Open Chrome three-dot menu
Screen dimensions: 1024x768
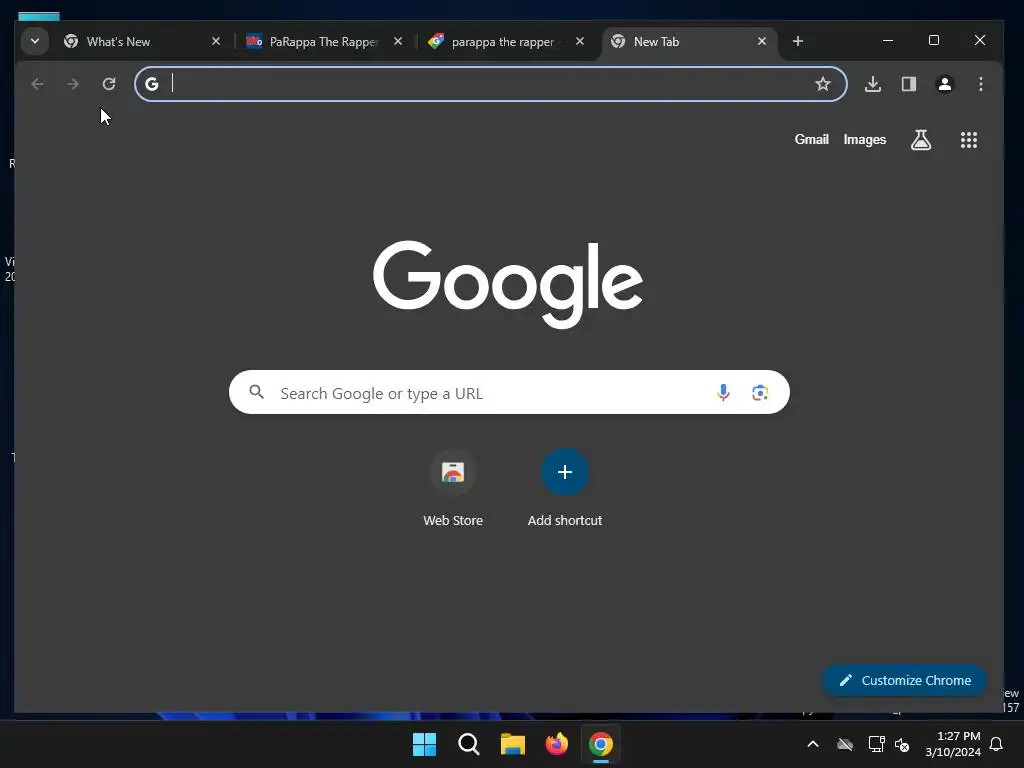coord(980,84)
